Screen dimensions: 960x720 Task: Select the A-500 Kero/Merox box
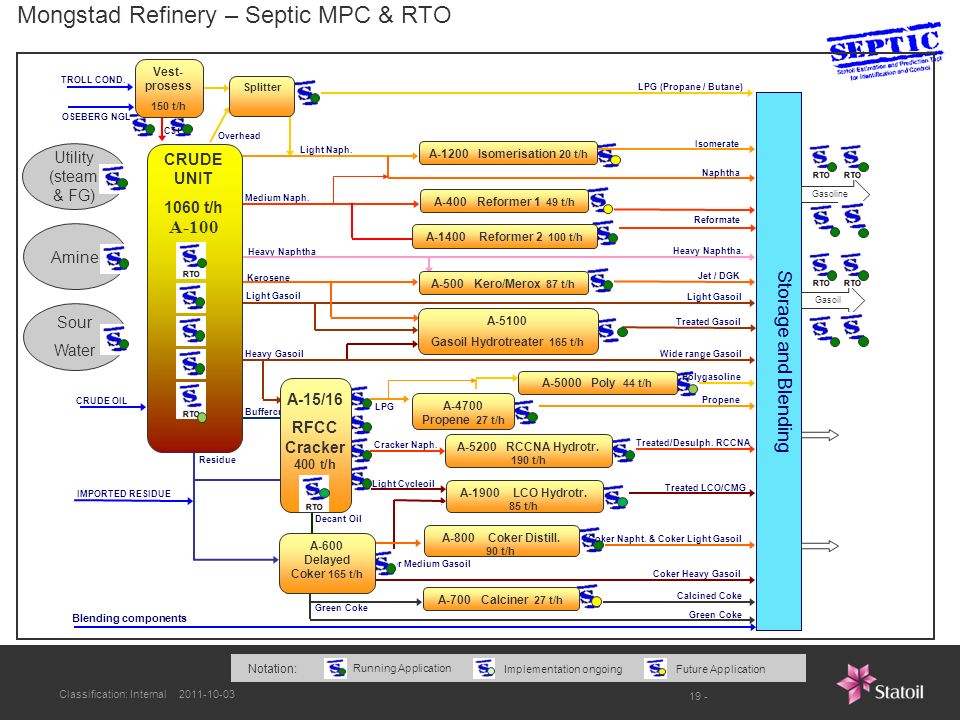pos(503,283)
